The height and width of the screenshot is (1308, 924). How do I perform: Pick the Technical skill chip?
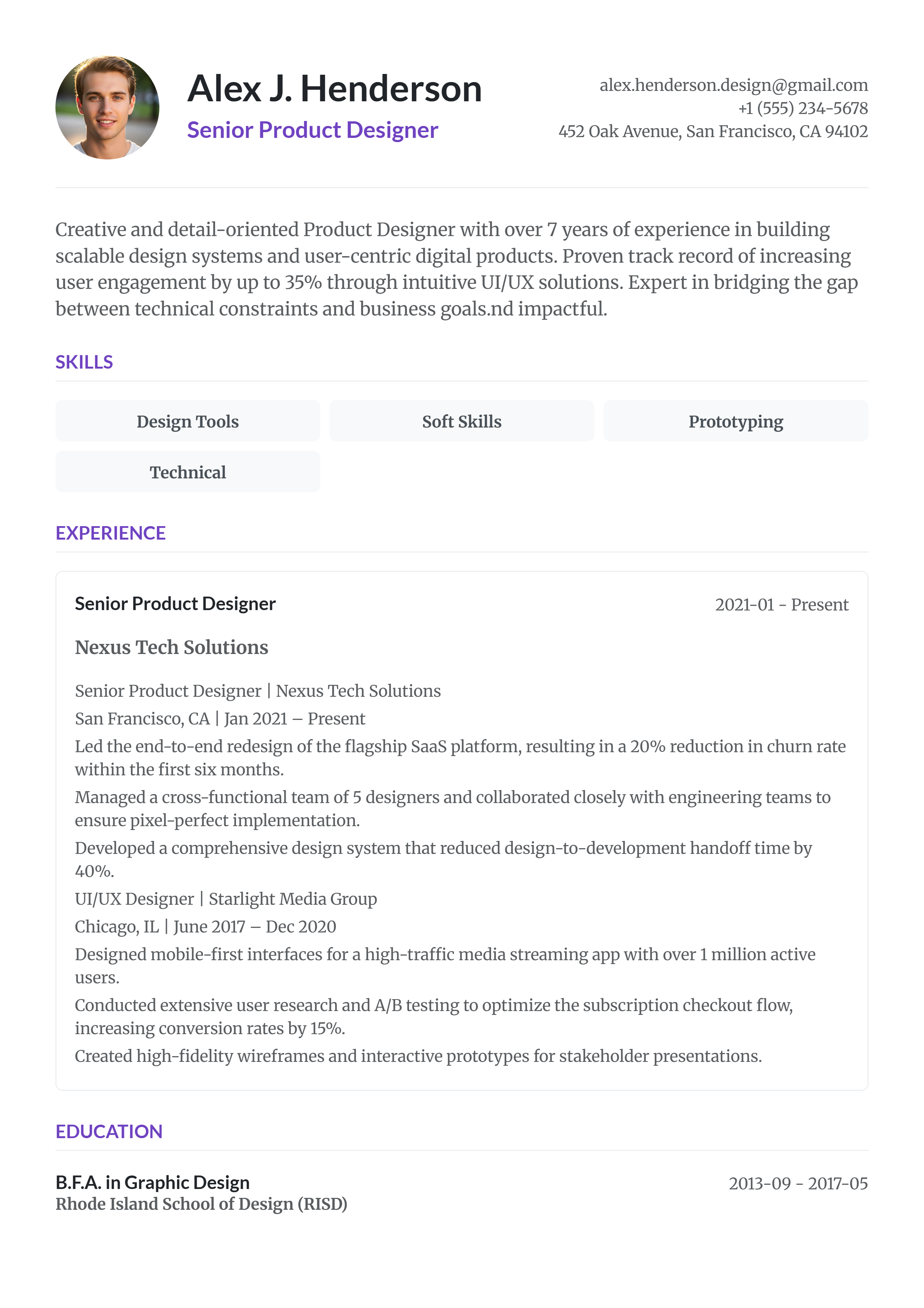pyautogui.click(x=187, y=472)
